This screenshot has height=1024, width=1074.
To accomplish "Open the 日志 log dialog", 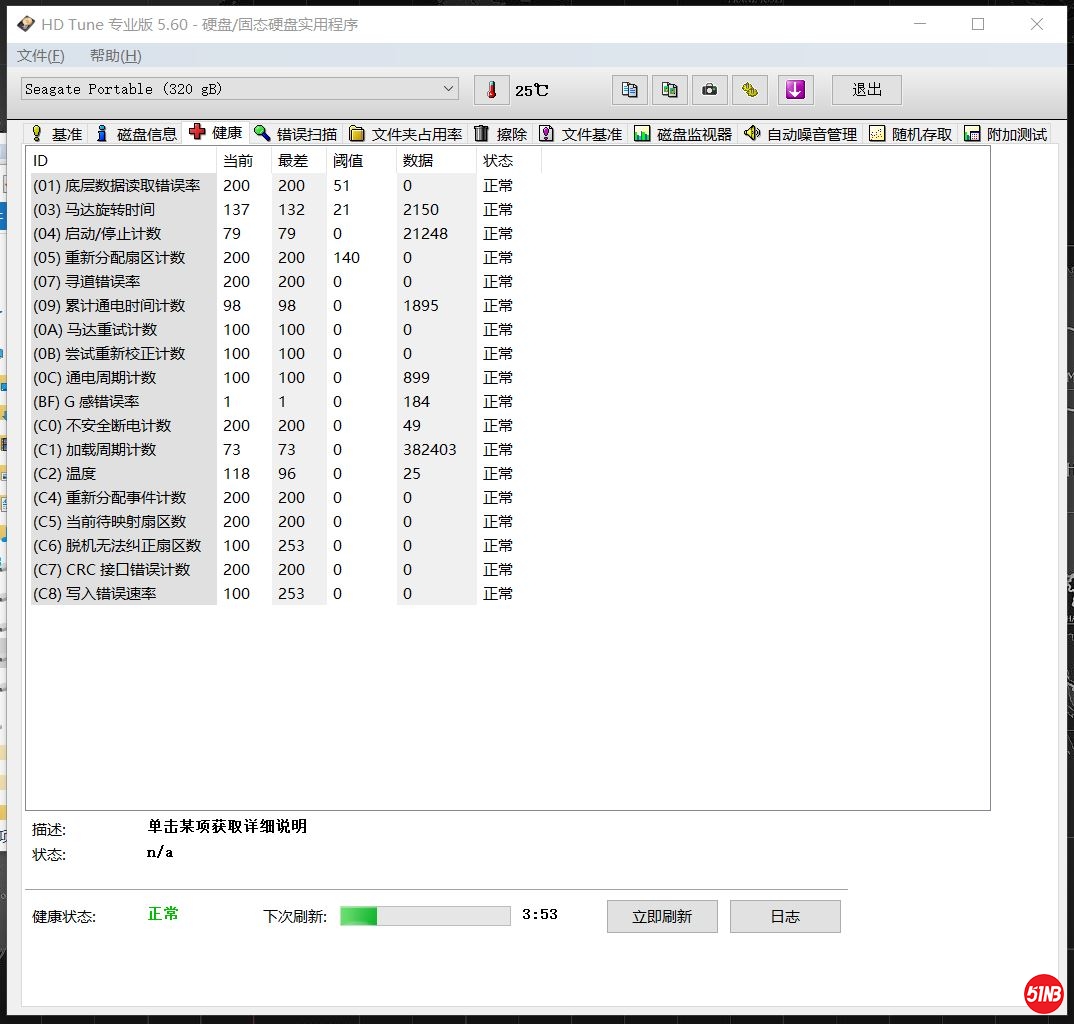I will tap(785, 915).
